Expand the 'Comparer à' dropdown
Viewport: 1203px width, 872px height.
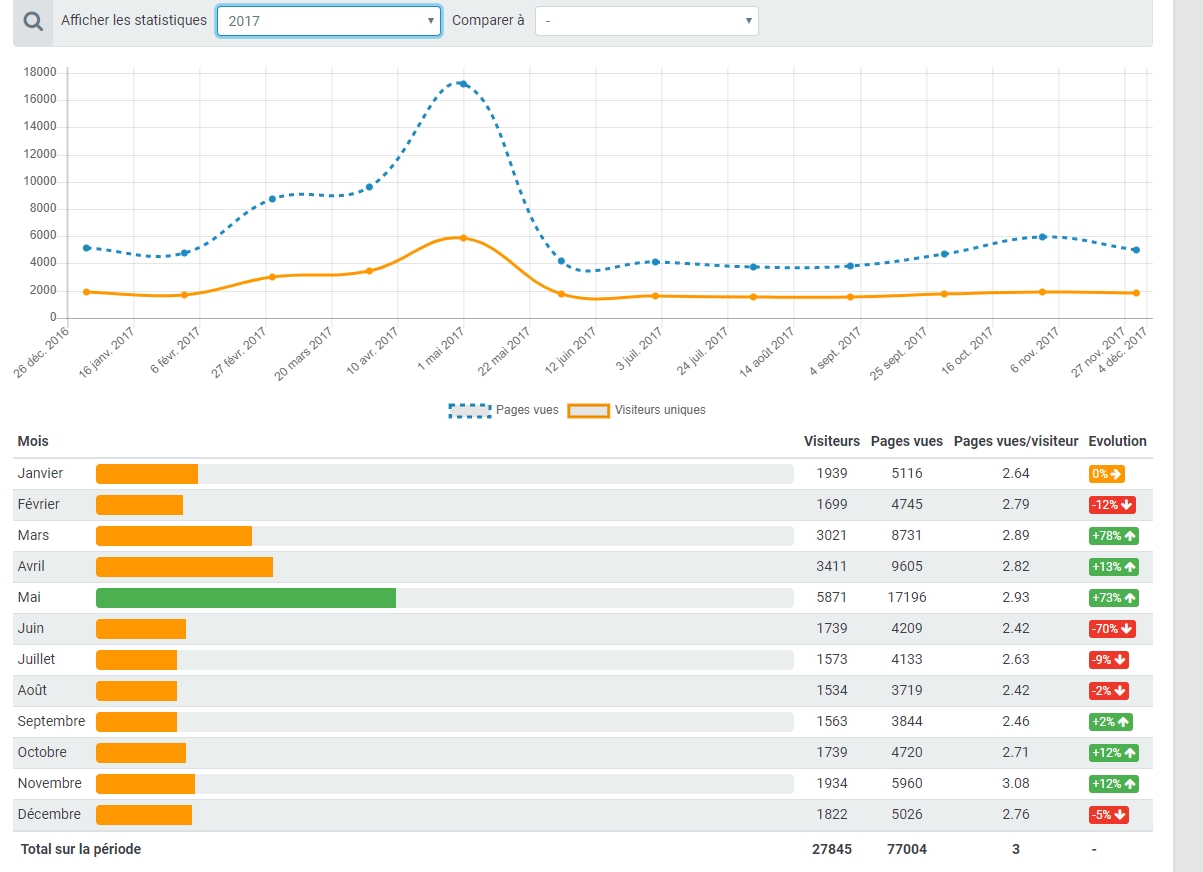click(x=646, y=21)
